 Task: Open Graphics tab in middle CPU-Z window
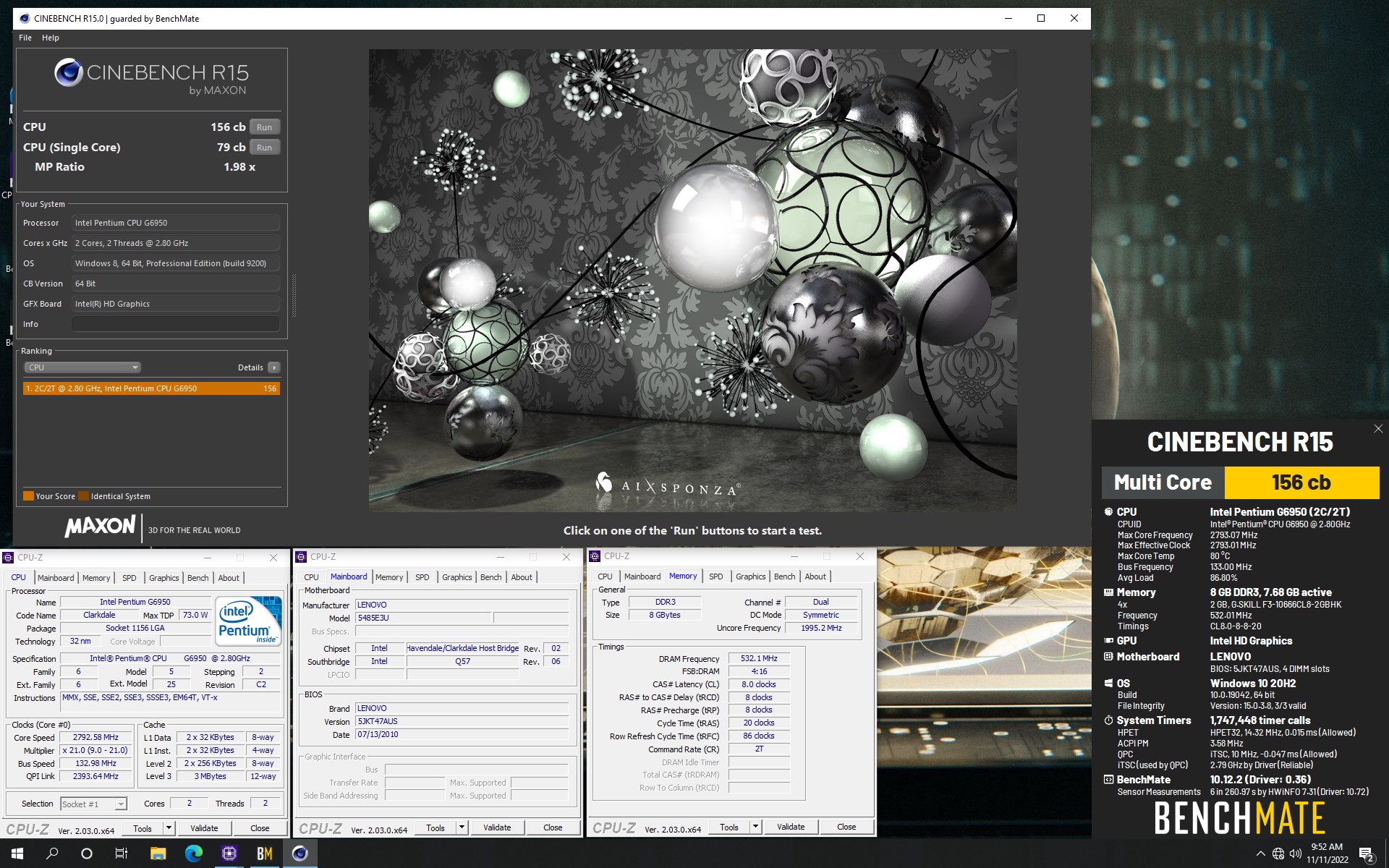[456, 577]
